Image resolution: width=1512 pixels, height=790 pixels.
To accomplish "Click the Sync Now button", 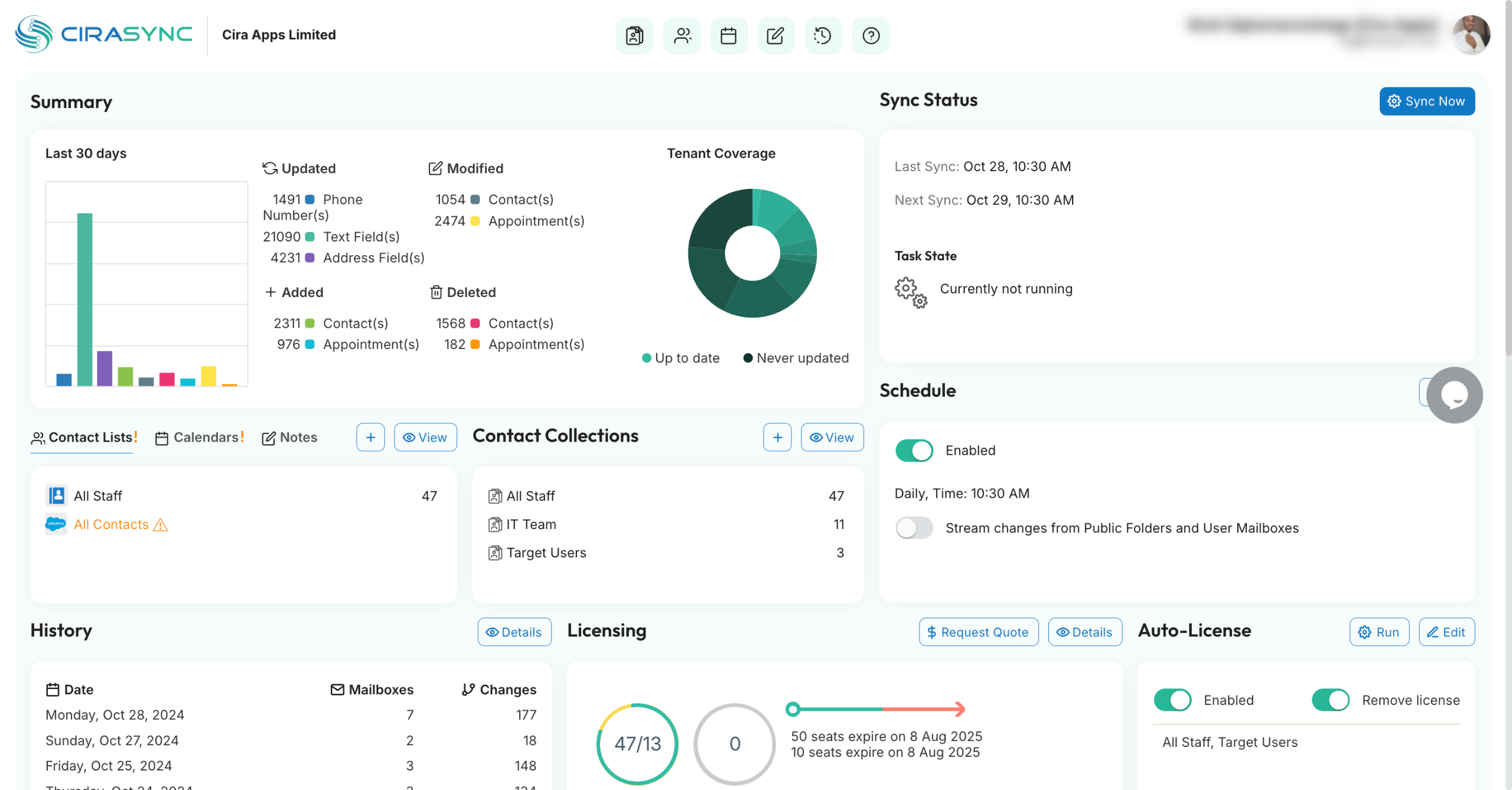I will click(1426, 101).
